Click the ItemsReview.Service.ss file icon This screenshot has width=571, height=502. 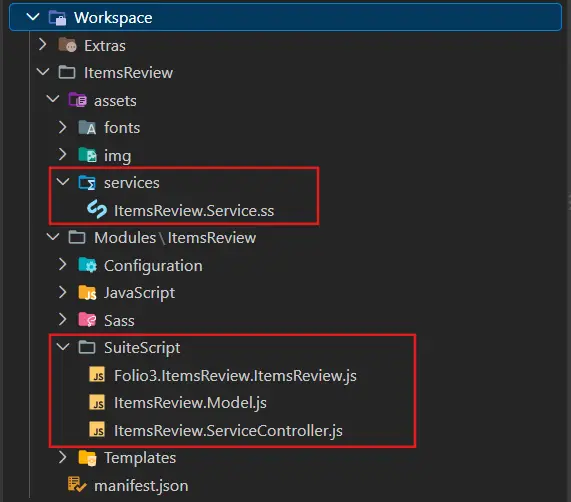[x=97, y=209]
